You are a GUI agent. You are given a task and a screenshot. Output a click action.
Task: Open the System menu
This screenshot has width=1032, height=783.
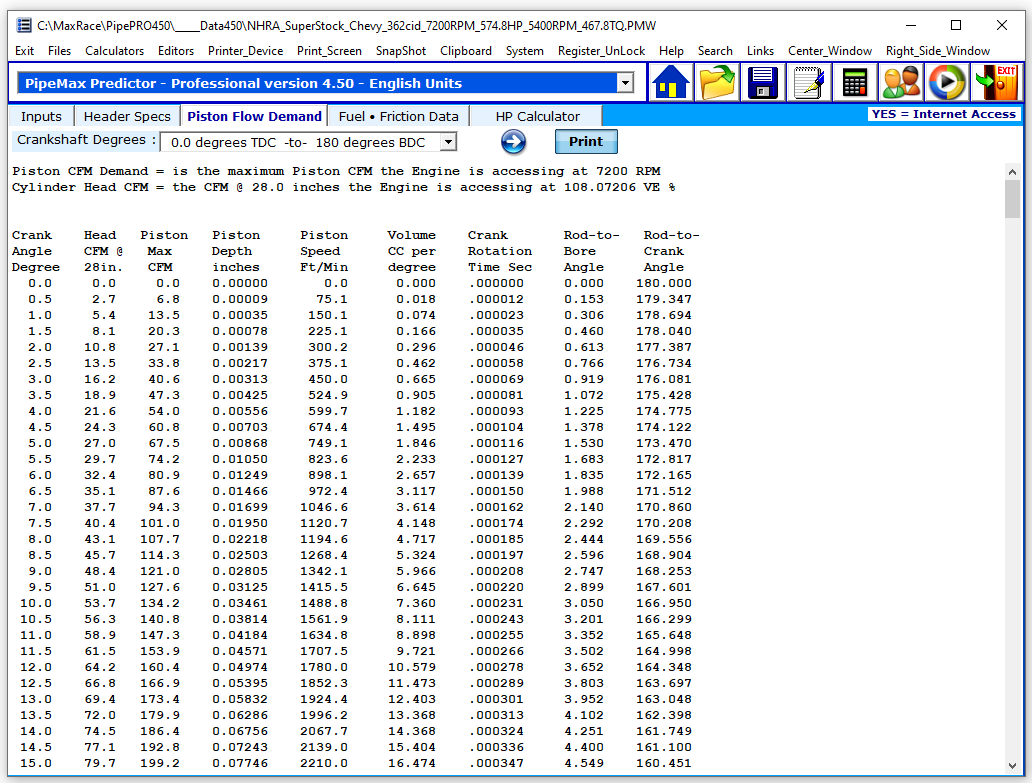525,51
